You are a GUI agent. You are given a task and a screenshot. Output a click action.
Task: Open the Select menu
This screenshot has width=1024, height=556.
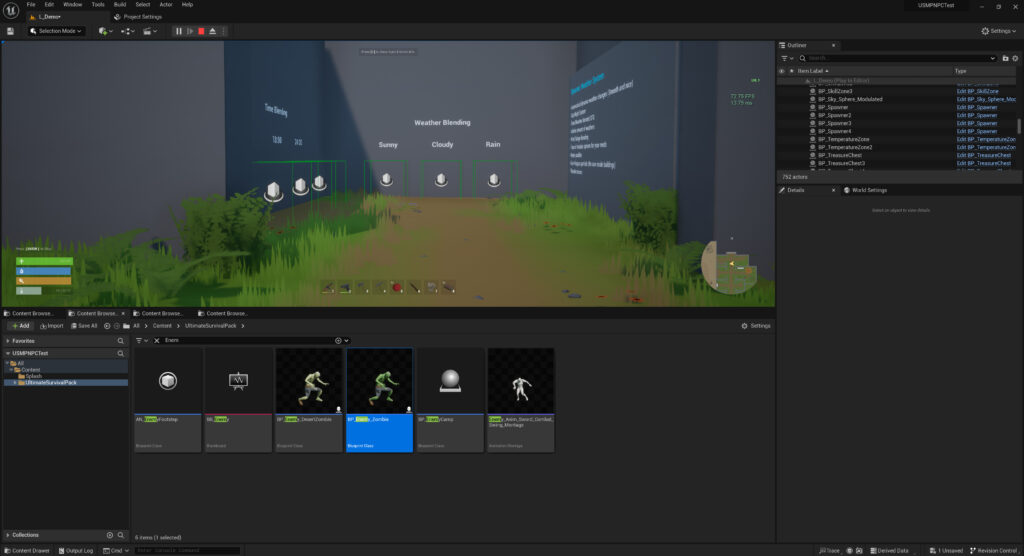tap(142, 5)
